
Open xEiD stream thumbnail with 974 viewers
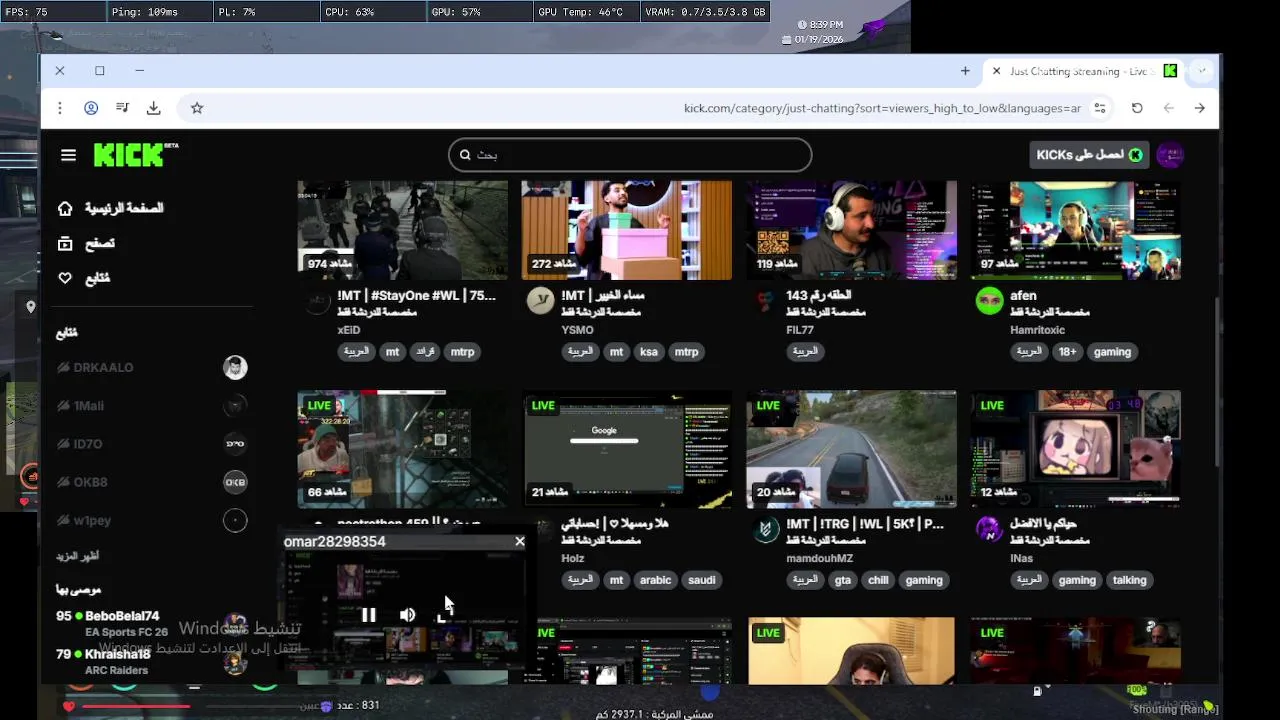[x=402, y=230]
